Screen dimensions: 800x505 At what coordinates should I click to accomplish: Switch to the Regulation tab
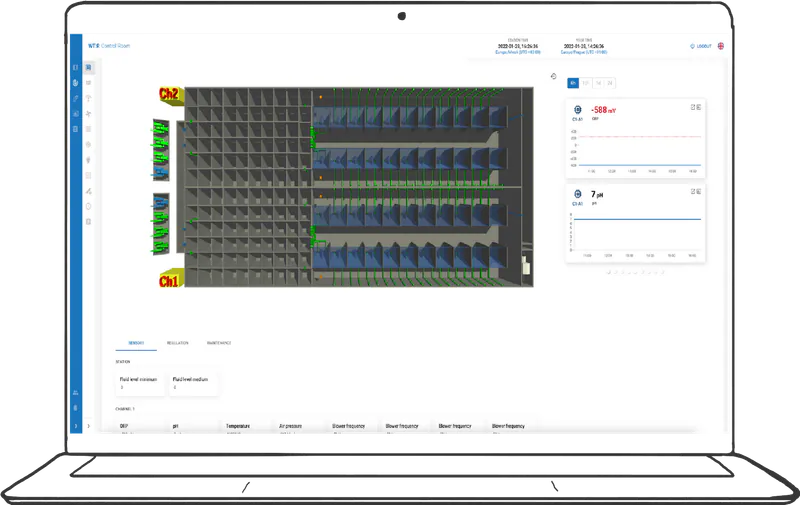click(x=177, y=343)
